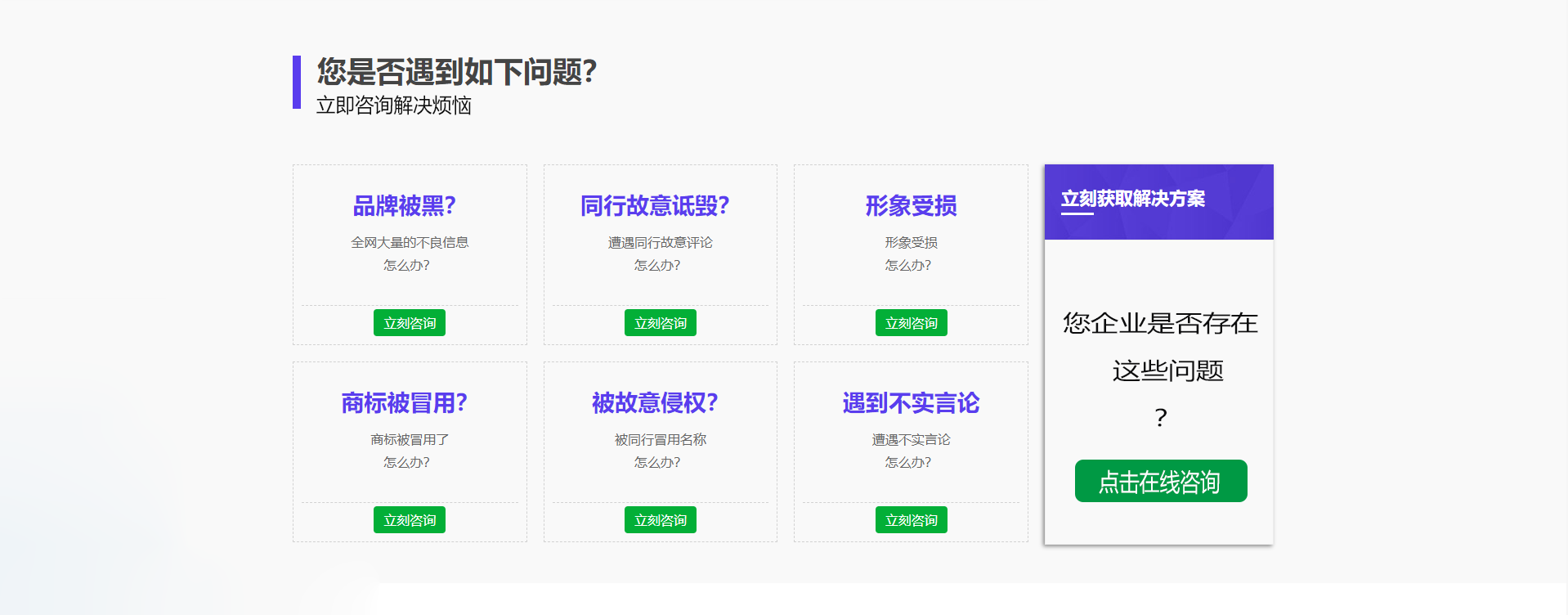Click the 遭遇不实言论 description text
Viewport: 1568px width, 615px height.
[x=911, y=440]
